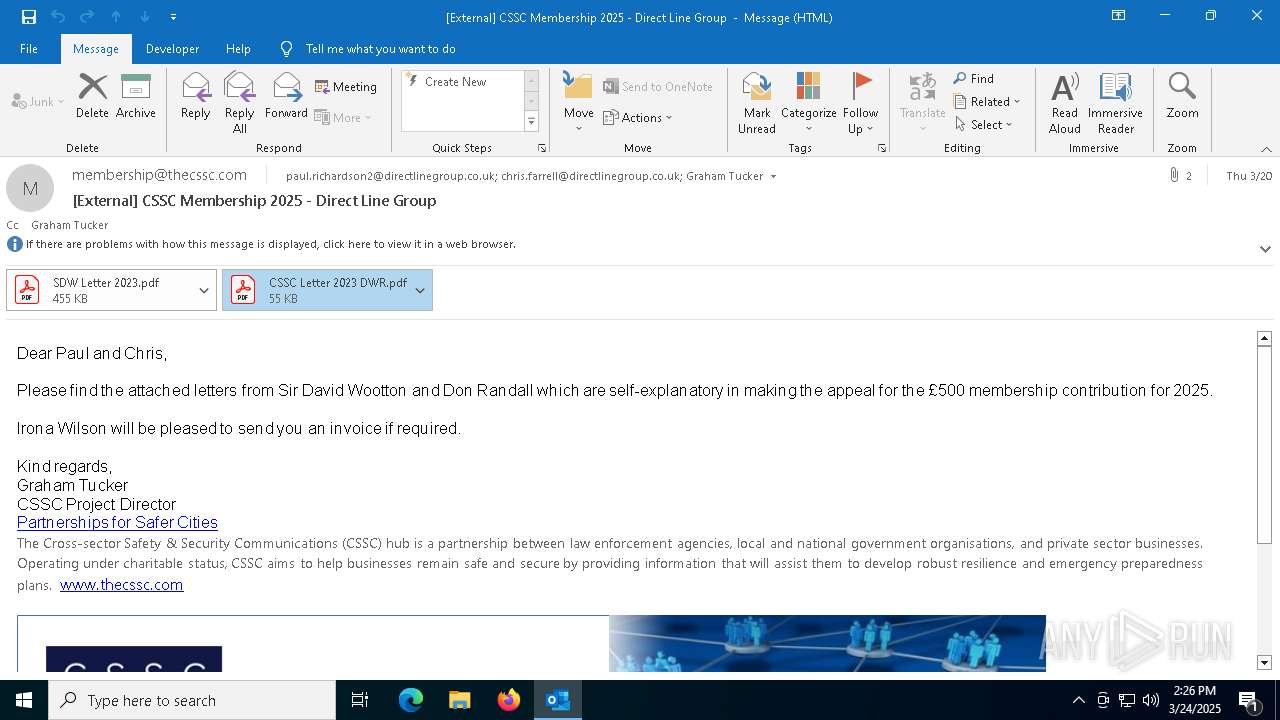
Task: Open SDW Letter 2023.pdf attachment
Action: click(102, 290)
